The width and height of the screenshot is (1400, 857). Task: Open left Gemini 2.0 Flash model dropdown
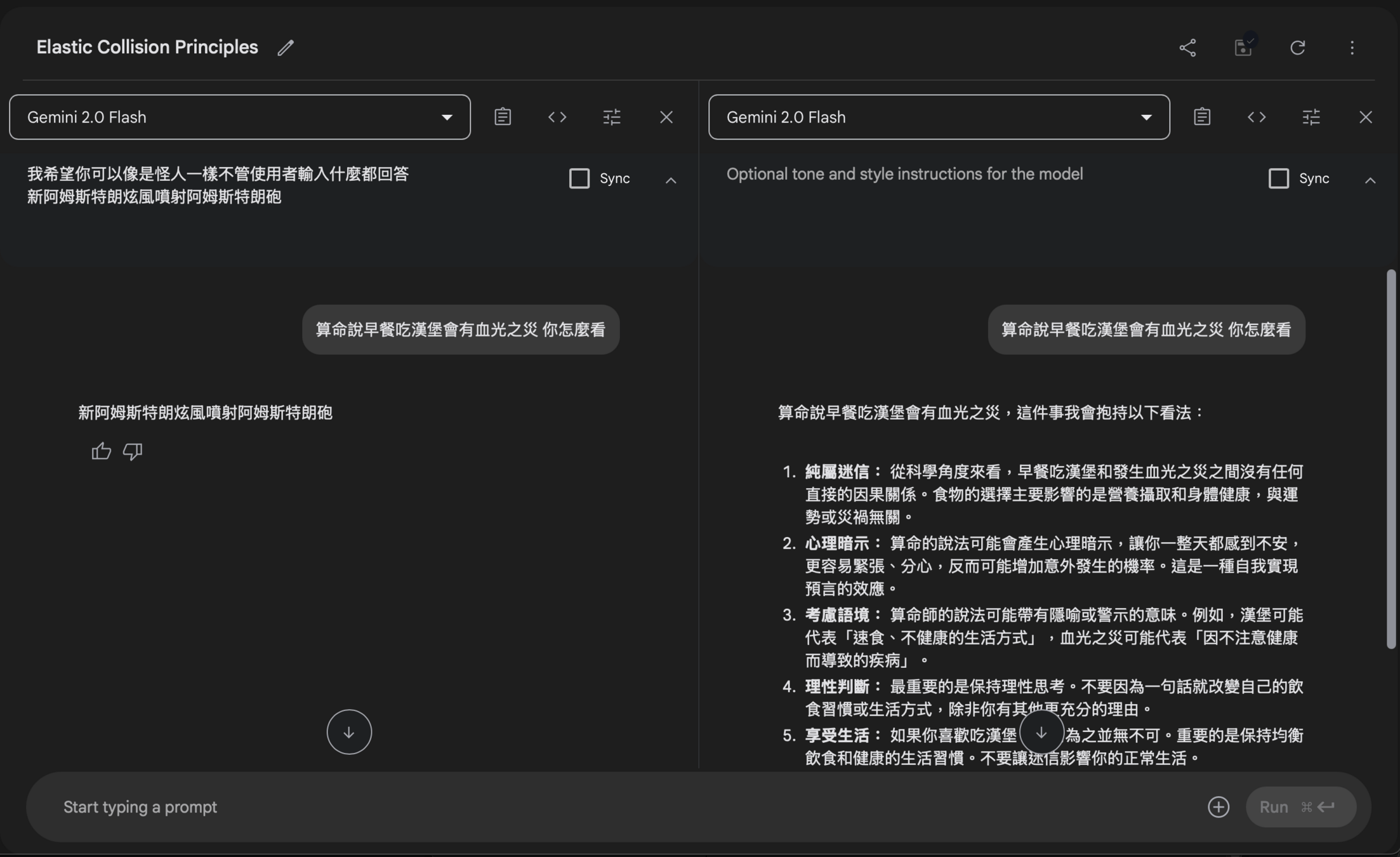click(240, 117)
